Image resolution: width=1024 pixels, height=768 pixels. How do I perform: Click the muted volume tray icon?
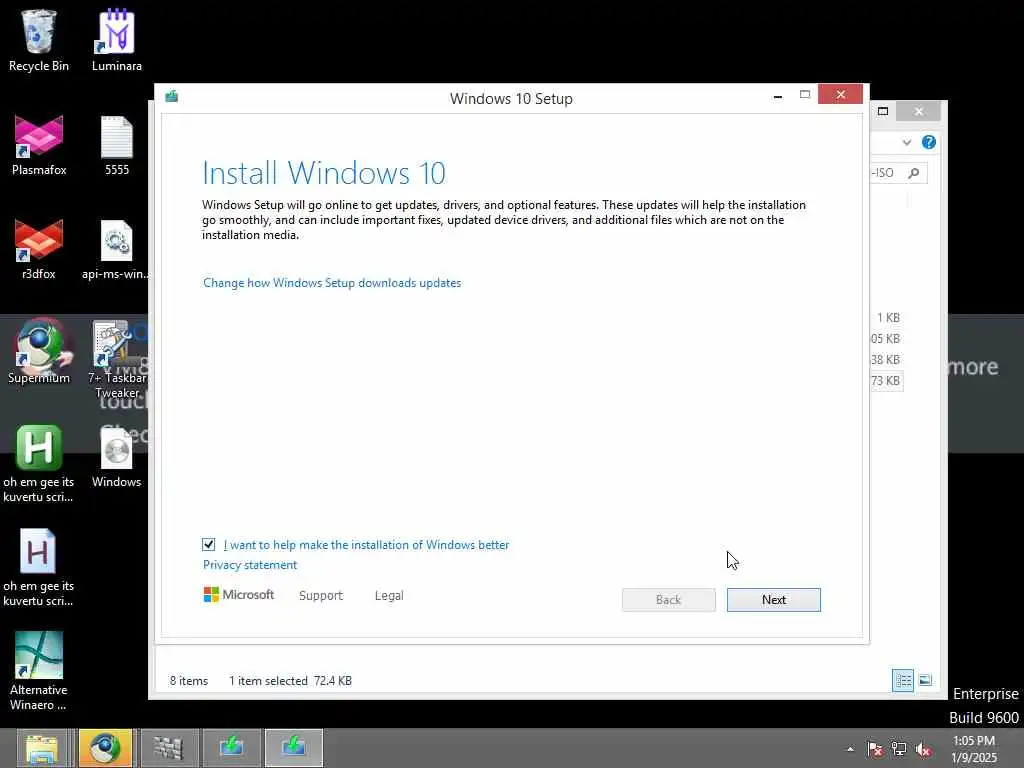point(923,749)
